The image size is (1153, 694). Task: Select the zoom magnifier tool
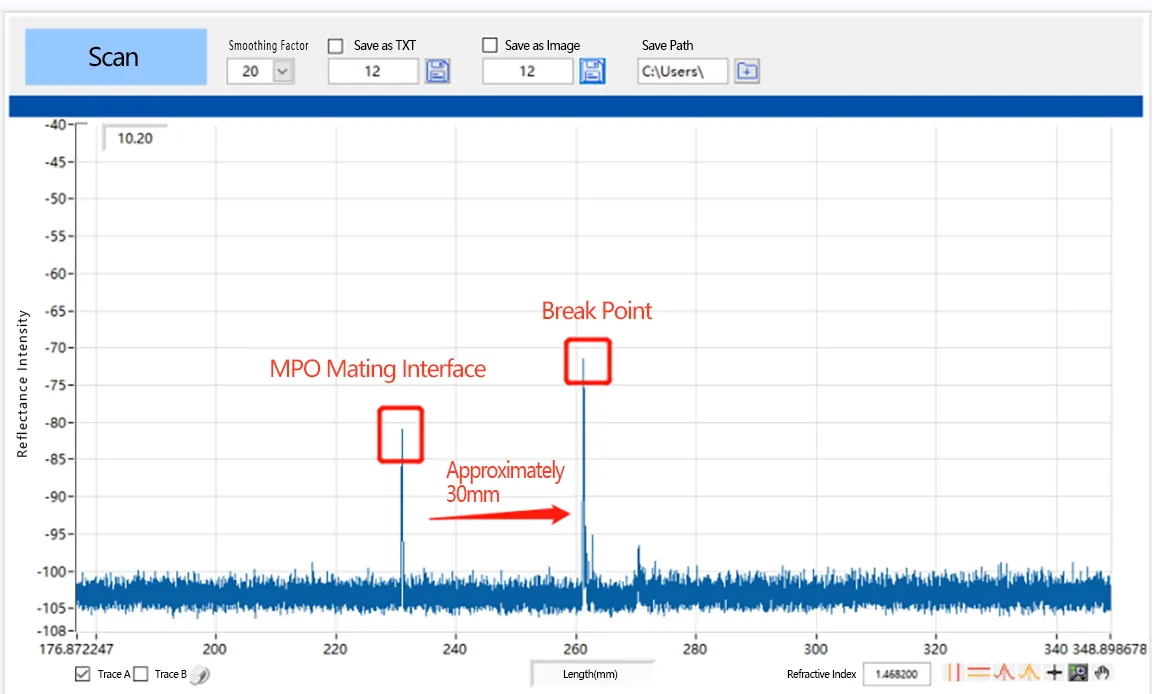pyautogui.click(x=1078, y=673)
